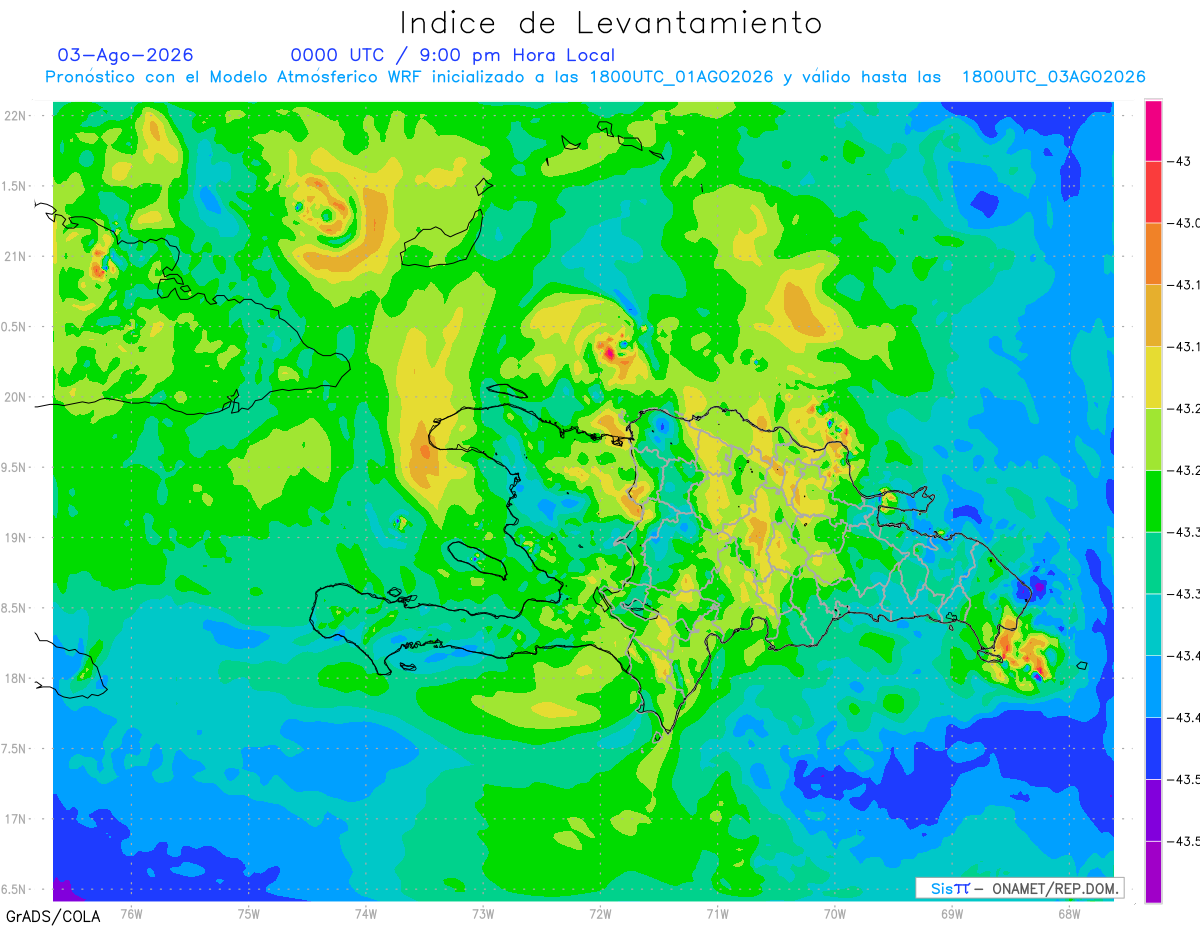Click the '21N' latitude label
Screen dimensions: 1200x927
[15, 257]
